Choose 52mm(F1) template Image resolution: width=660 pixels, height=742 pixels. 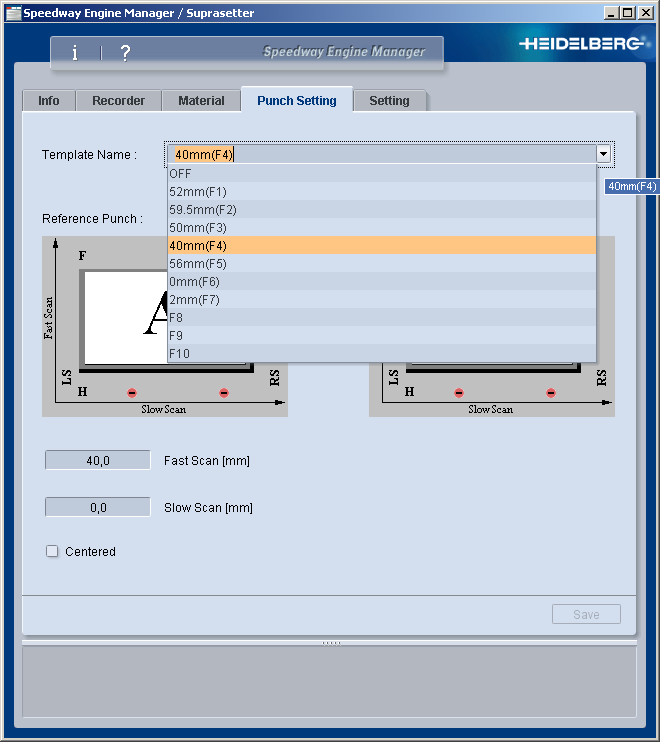pos(382,192)
